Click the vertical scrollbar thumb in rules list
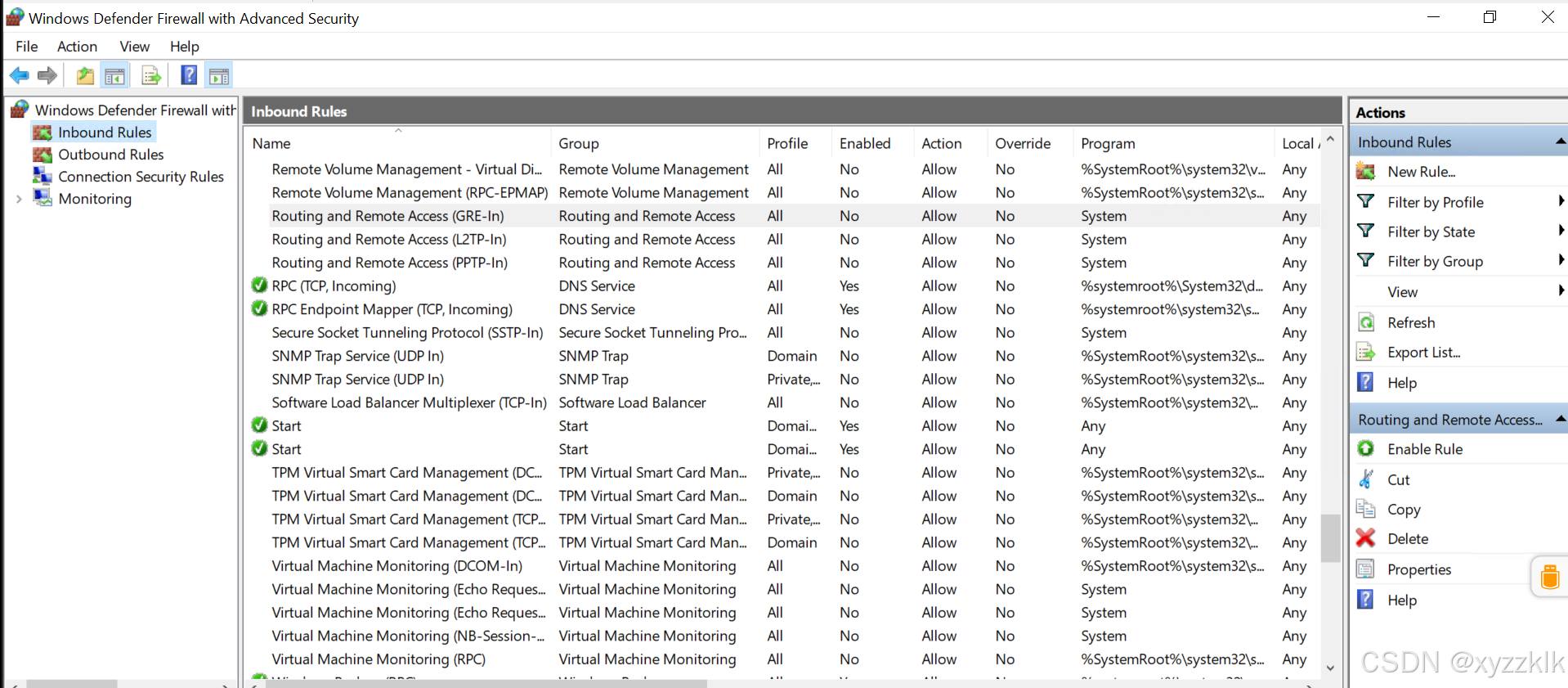This screenshot has width=1568, height=688. point(1330,537)
